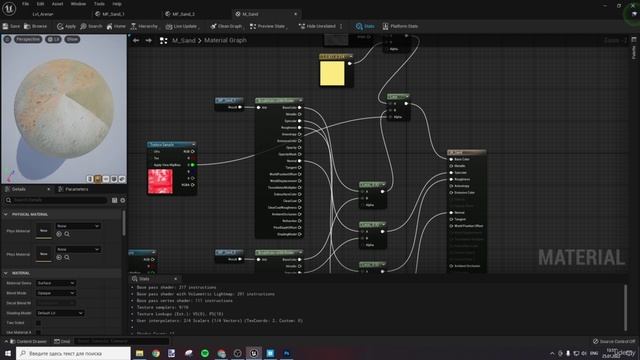Click Clean Graph in the toolbar
The width and height of the screenshot is (640, 360).
click(226, 26)
